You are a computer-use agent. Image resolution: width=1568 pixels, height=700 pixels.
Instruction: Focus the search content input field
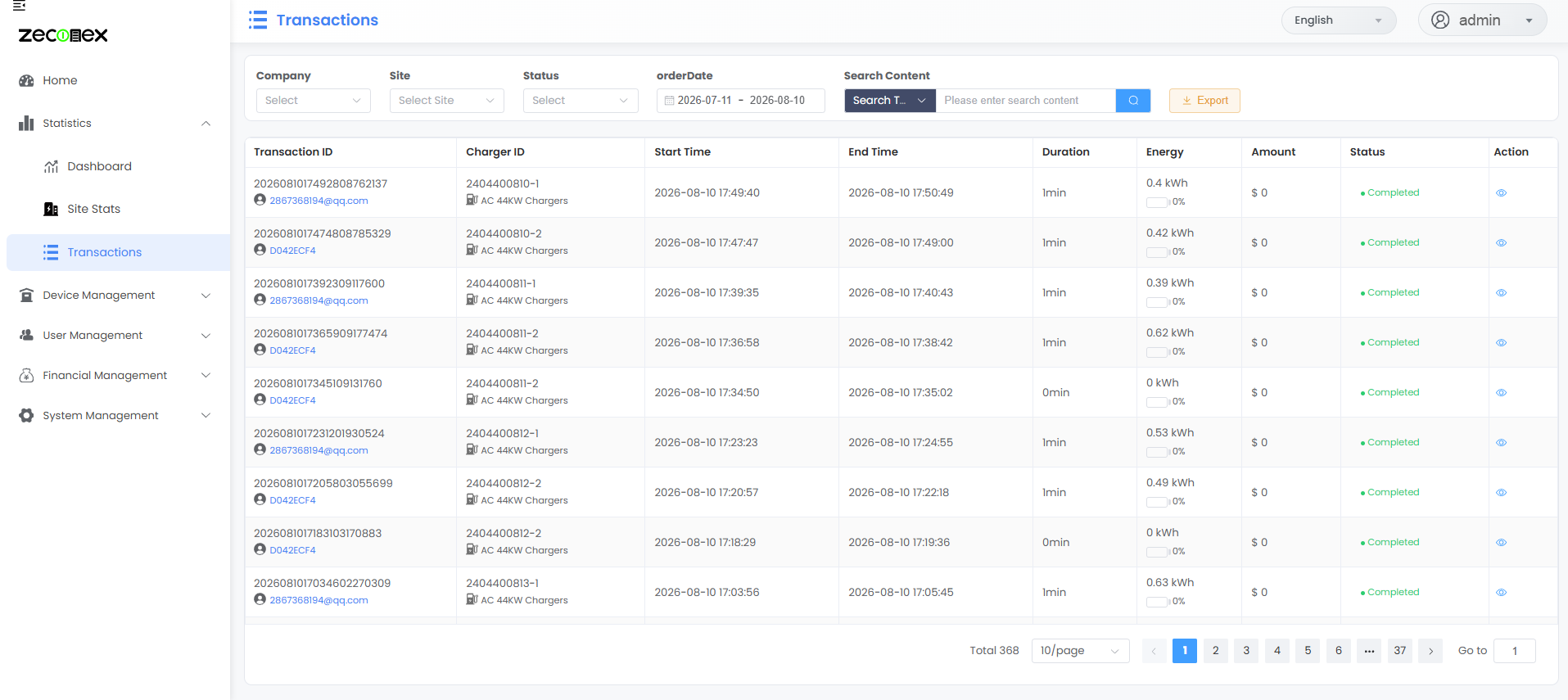click(x=1025, y=101)
